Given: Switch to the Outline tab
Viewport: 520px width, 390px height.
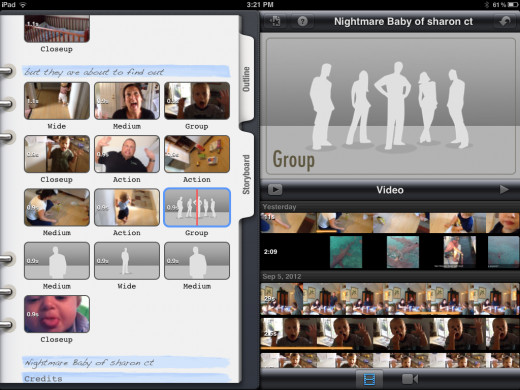Looking at the screenshot, I should (246, 79).
